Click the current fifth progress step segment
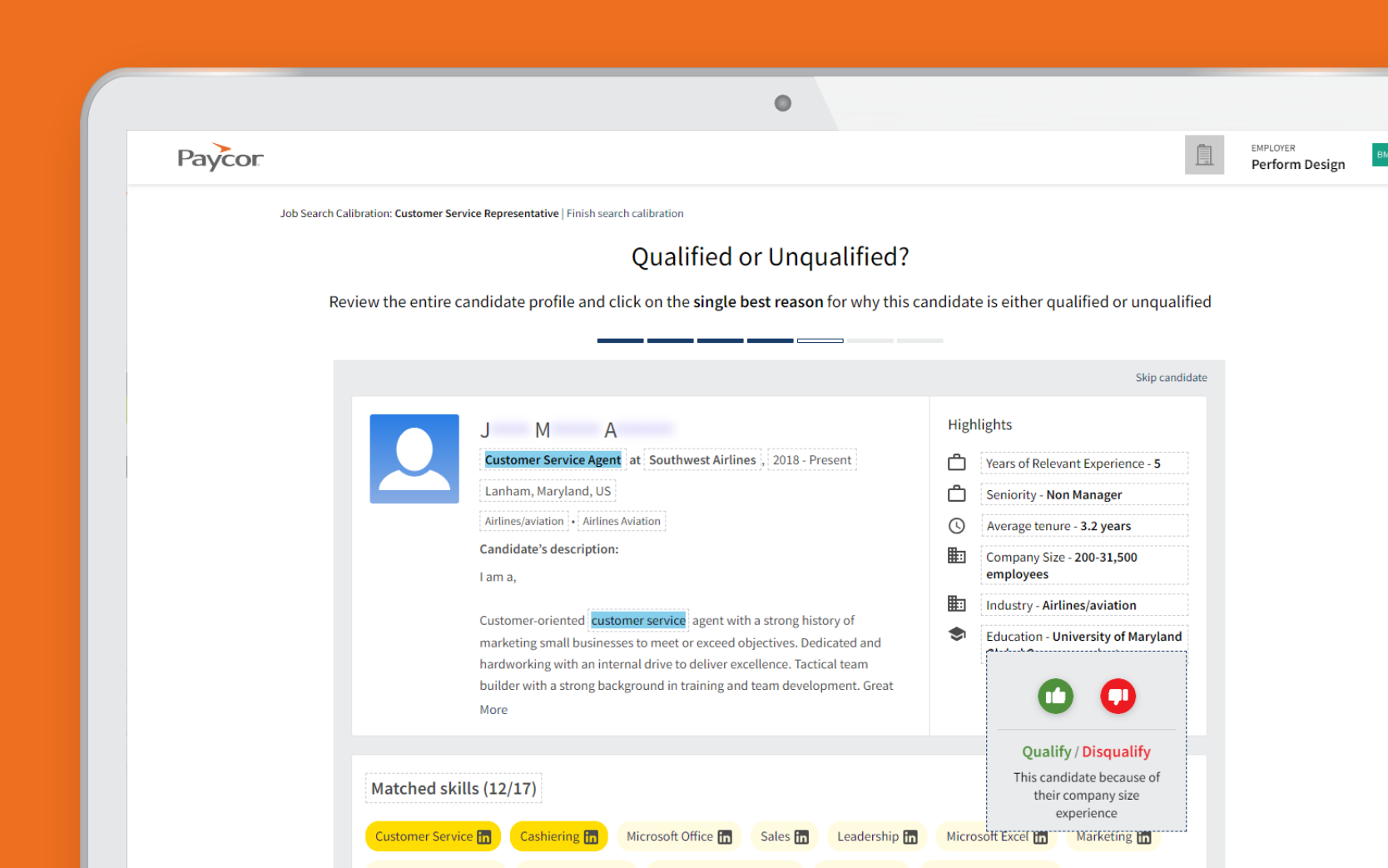Viewport: 1388px width, 868px height. [820, 340]
